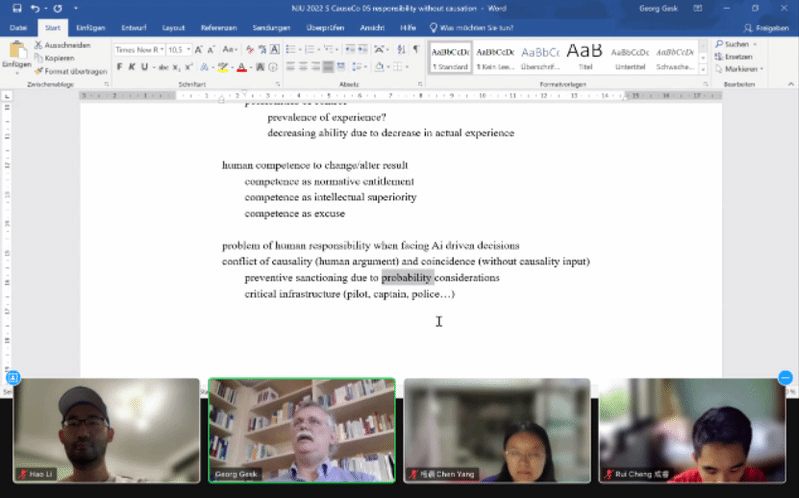799x498 pixels.
Task: Increase paragraph indent icon
Action: pyautogui.click(x=362, y=49)
